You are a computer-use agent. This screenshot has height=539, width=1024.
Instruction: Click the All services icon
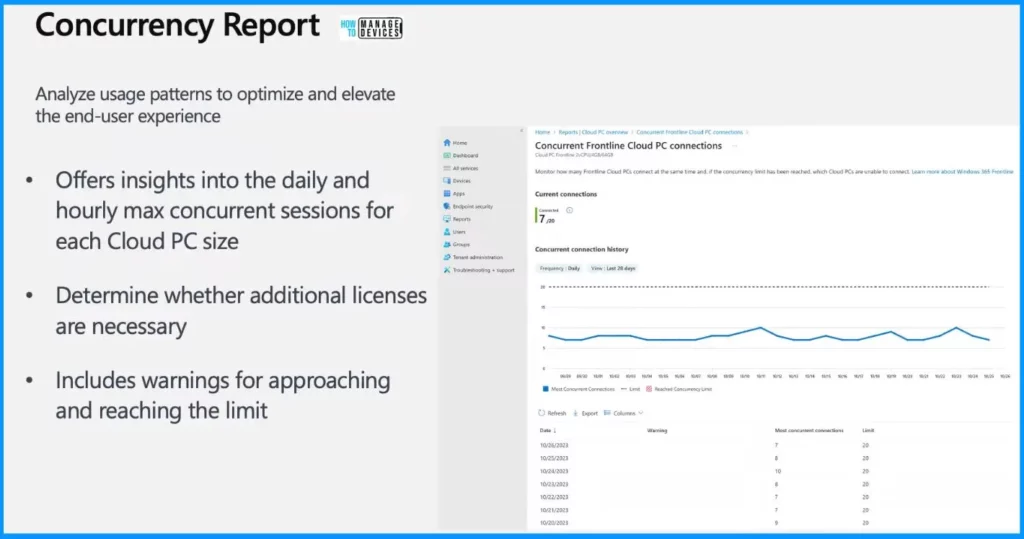(447, 168)
